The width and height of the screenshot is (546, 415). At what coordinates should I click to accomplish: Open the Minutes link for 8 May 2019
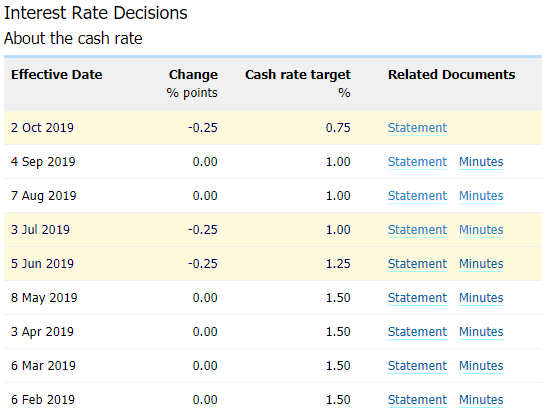click(481, 298)
